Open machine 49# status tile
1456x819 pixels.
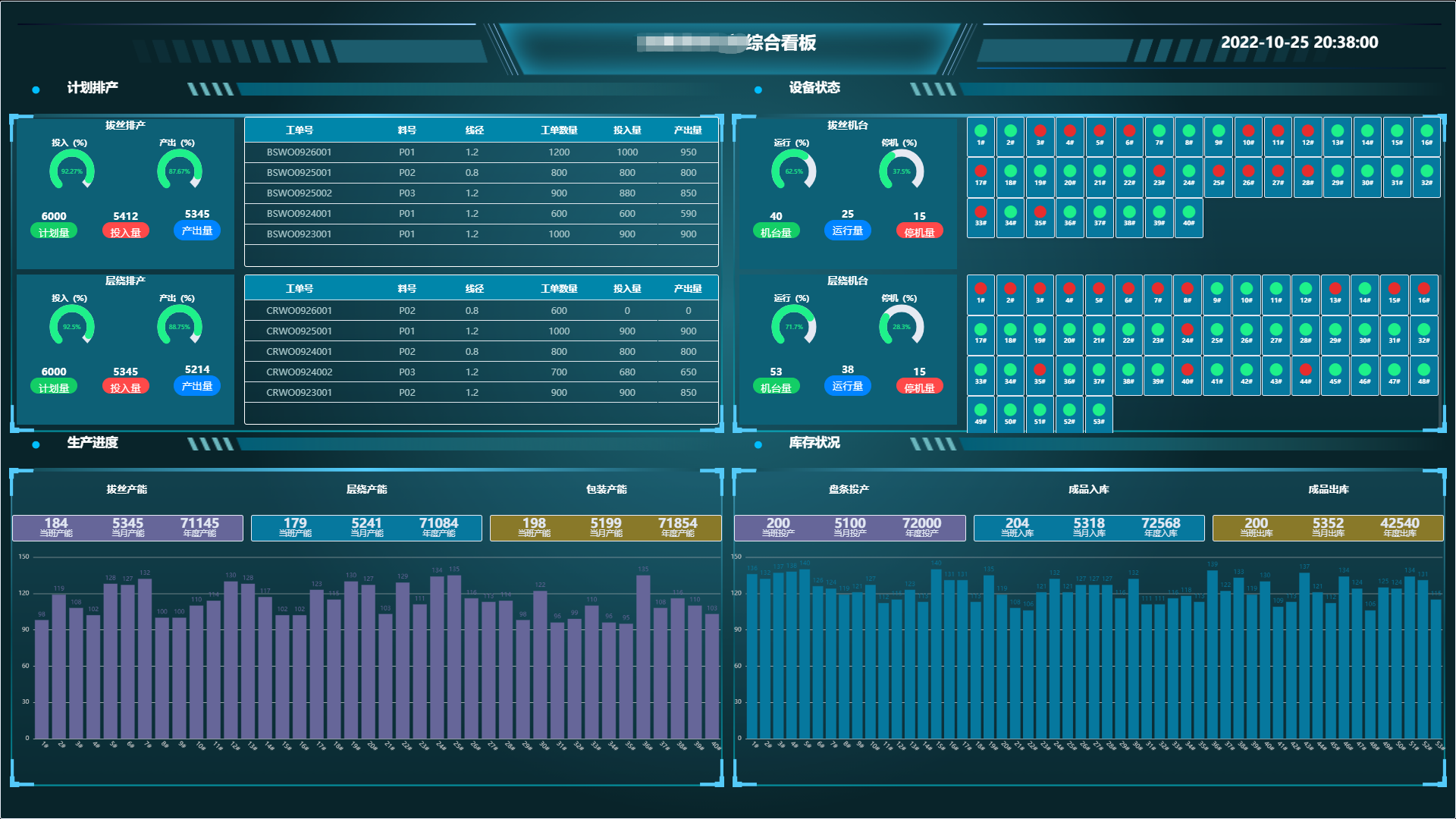(x=981, y=414)
